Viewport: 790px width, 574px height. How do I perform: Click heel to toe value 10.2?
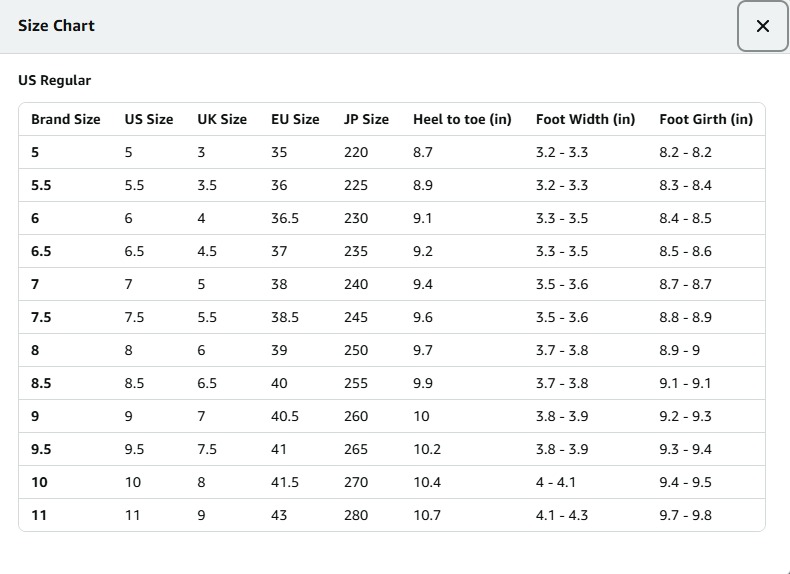427,449
